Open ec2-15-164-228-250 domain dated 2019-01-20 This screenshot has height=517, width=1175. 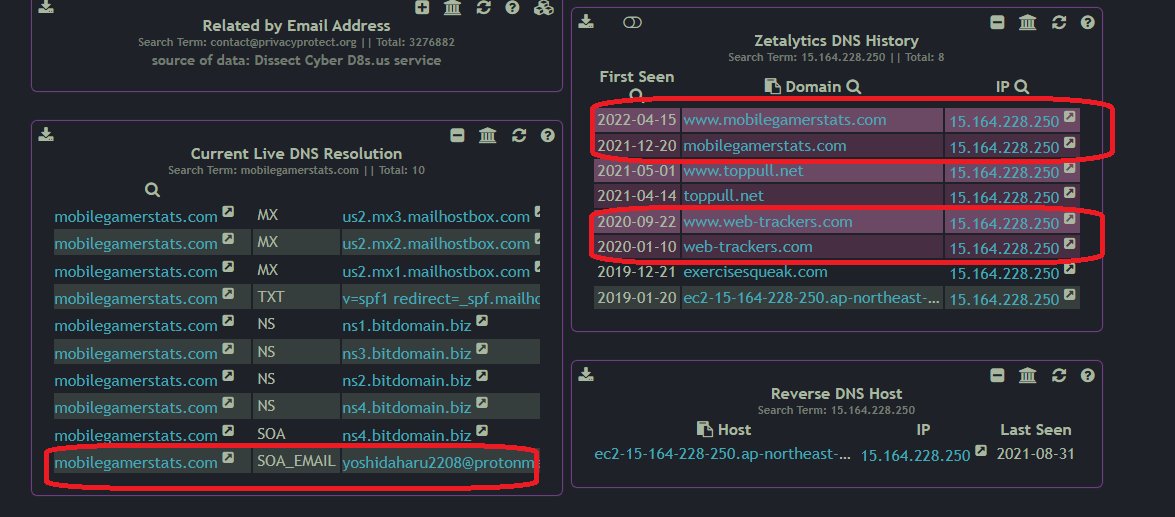[x=812, y=297]
